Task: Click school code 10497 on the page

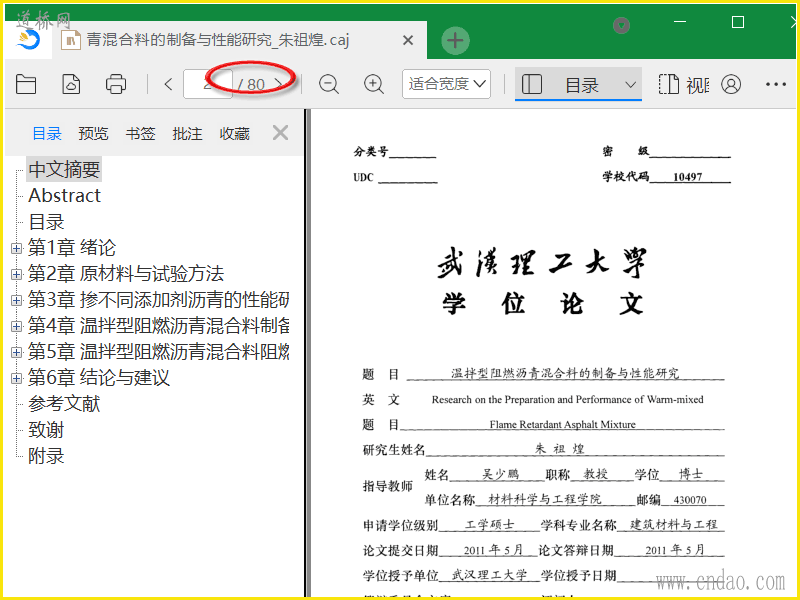Action: (x=687, y=177)
